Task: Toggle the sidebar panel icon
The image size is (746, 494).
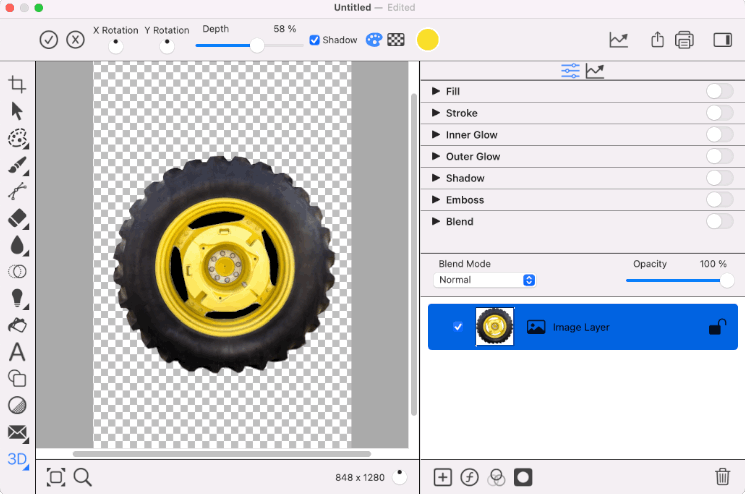Action: (723, 40)
